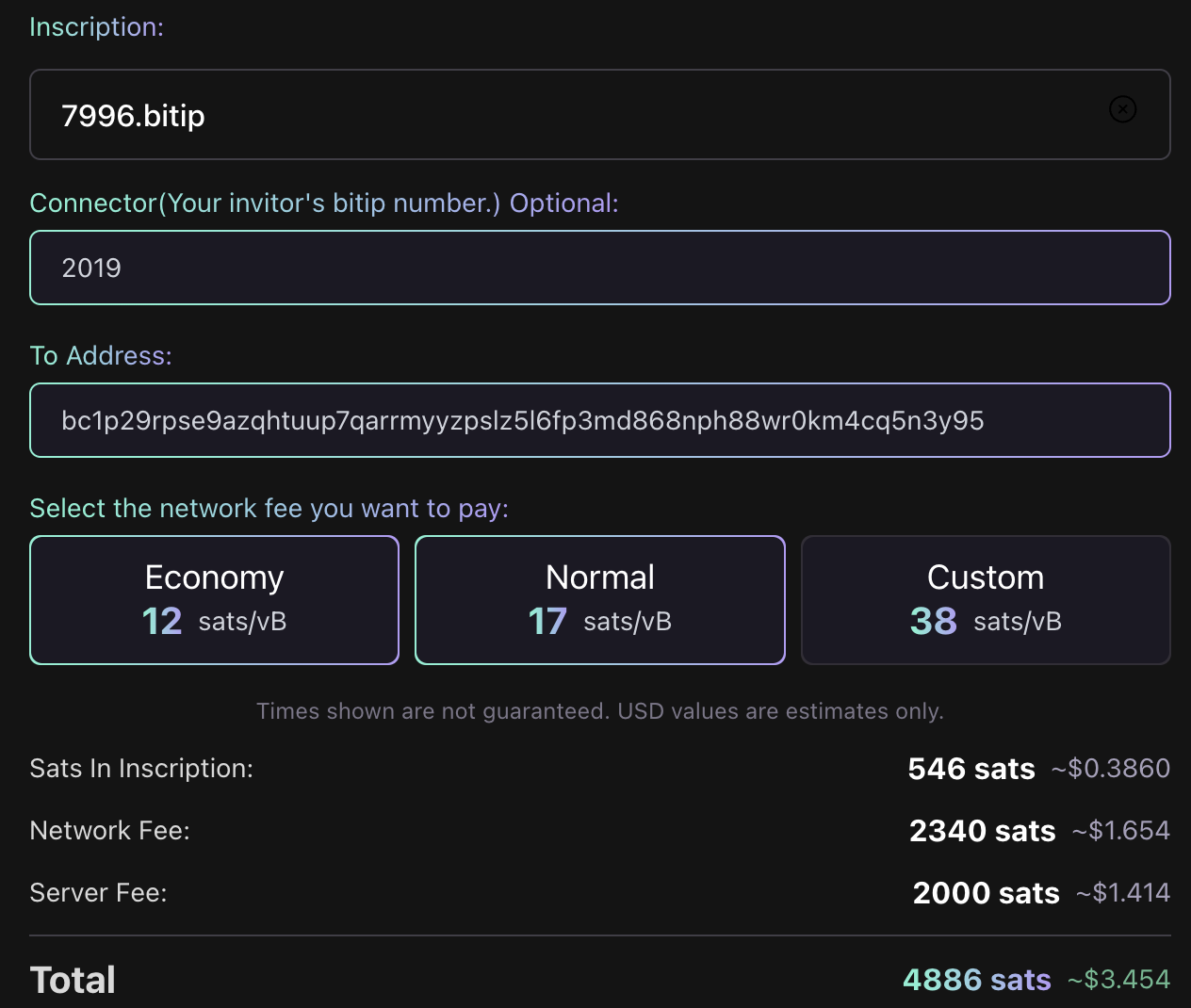
Task: Click the Connector field containing 2019
Action: pos(599,268)
